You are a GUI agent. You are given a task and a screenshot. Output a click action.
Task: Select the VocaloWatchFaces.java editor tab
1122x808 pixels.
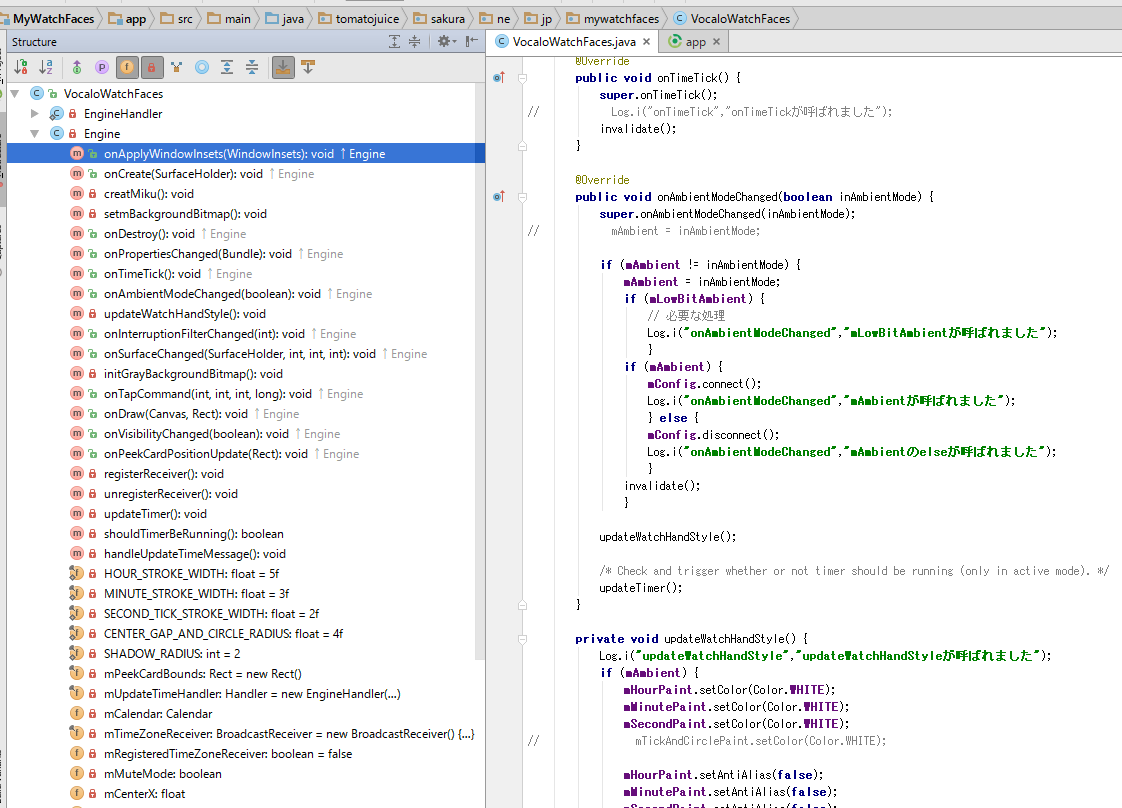click(574, 41)
